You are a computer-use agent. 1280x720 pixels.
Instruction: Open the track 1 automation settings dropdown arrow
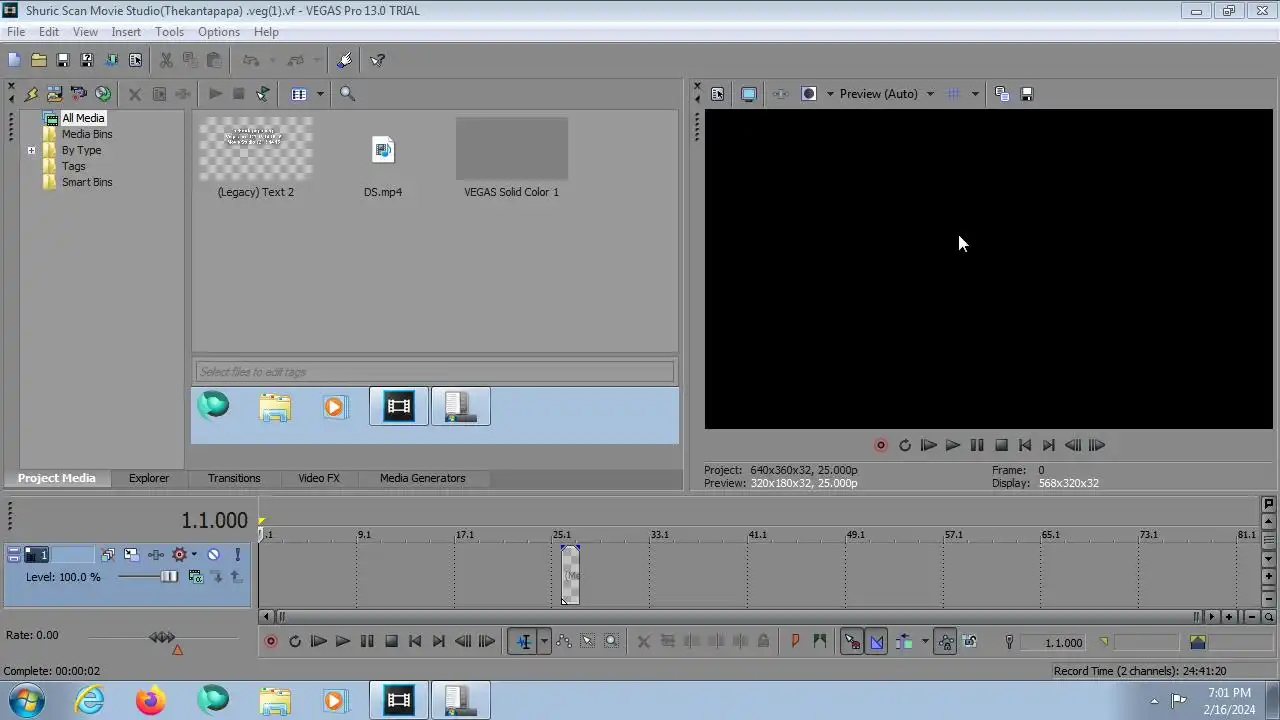pos(194,555)
